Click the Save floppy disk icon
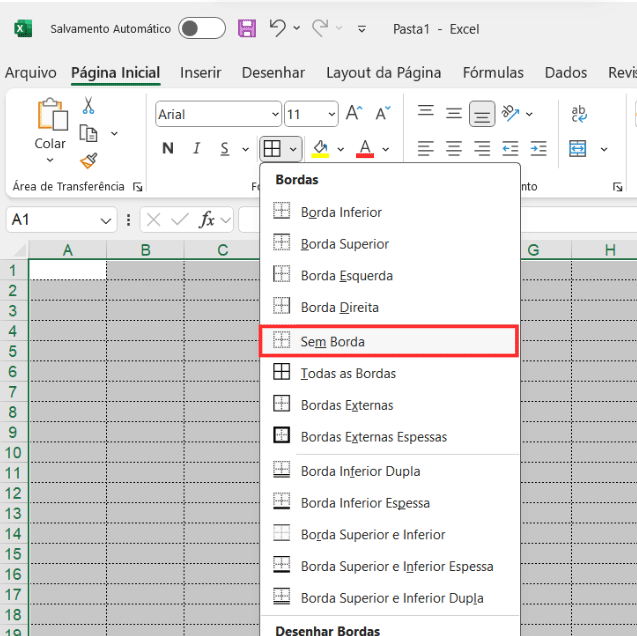This screenshot has height=636, width=637. point(246,29)
